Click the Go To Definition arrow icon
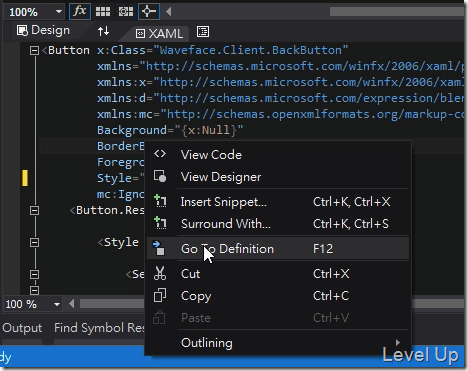 point(159,248)
